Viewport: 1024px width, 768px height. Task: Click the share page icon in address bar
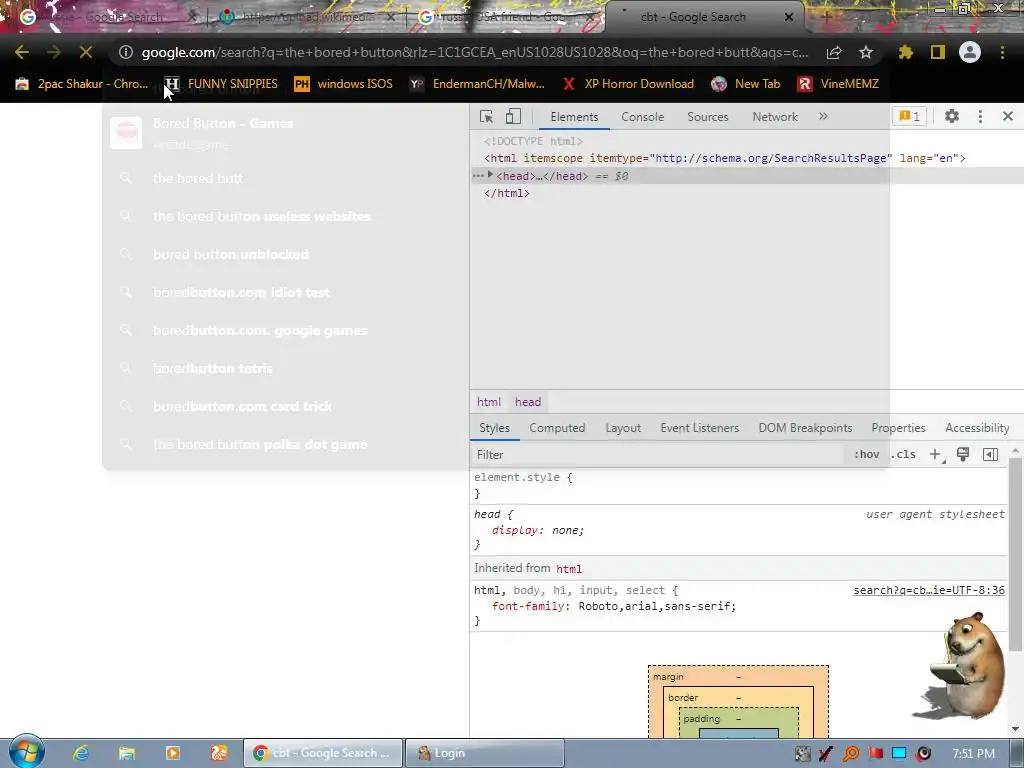pyautogui.click(x=834, y=52)
